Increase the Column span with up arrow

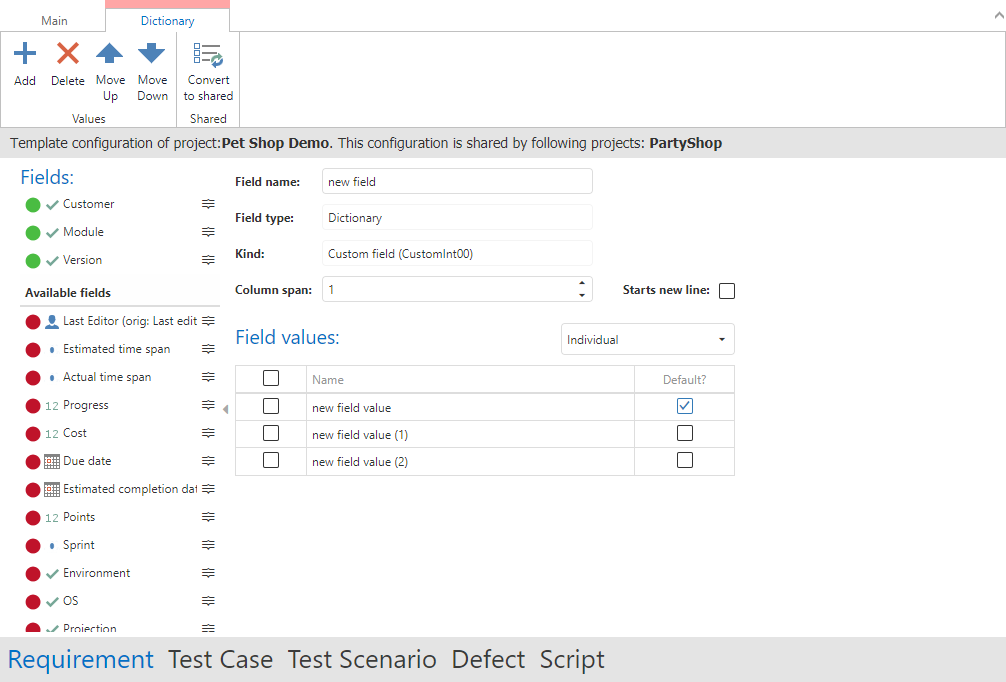(x=582, y=284)
